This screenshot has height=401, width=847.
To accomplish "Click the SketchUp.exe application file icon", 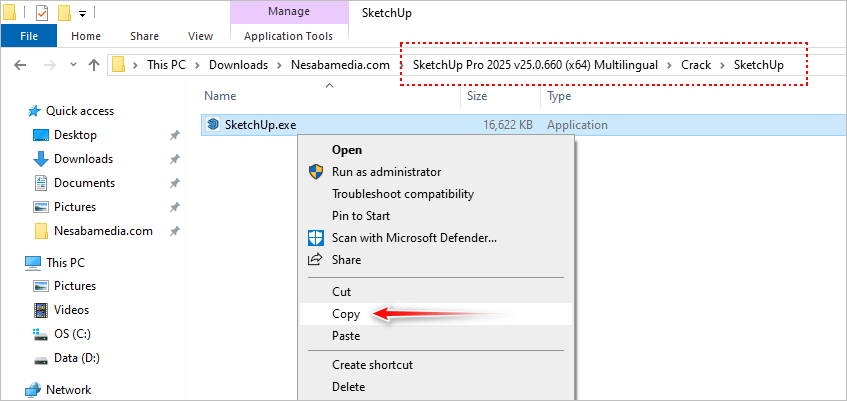I will (x=214, y=125).
